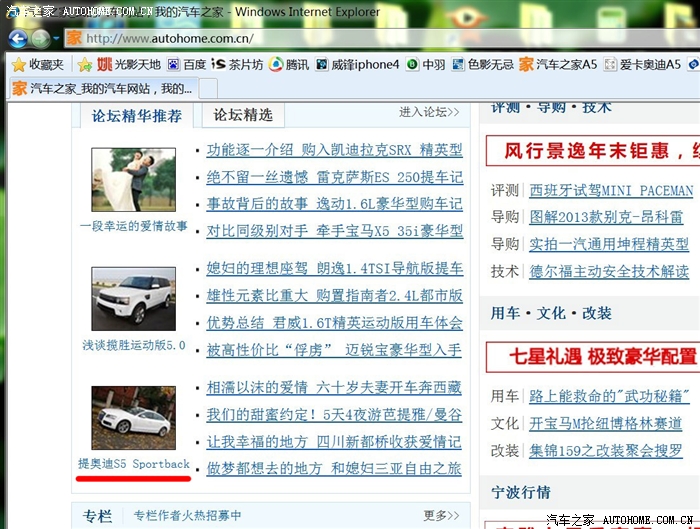700x529 pixels.
Task: Open the navigation history dropdown arrow
Action: click(x=56, y=39)
